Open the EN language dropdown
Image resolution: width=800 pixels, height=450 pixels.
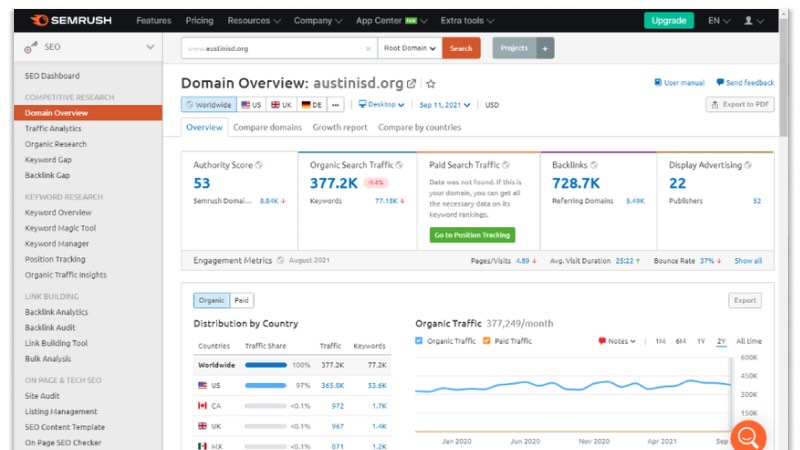pyautogui.click(x=719, y=21)
